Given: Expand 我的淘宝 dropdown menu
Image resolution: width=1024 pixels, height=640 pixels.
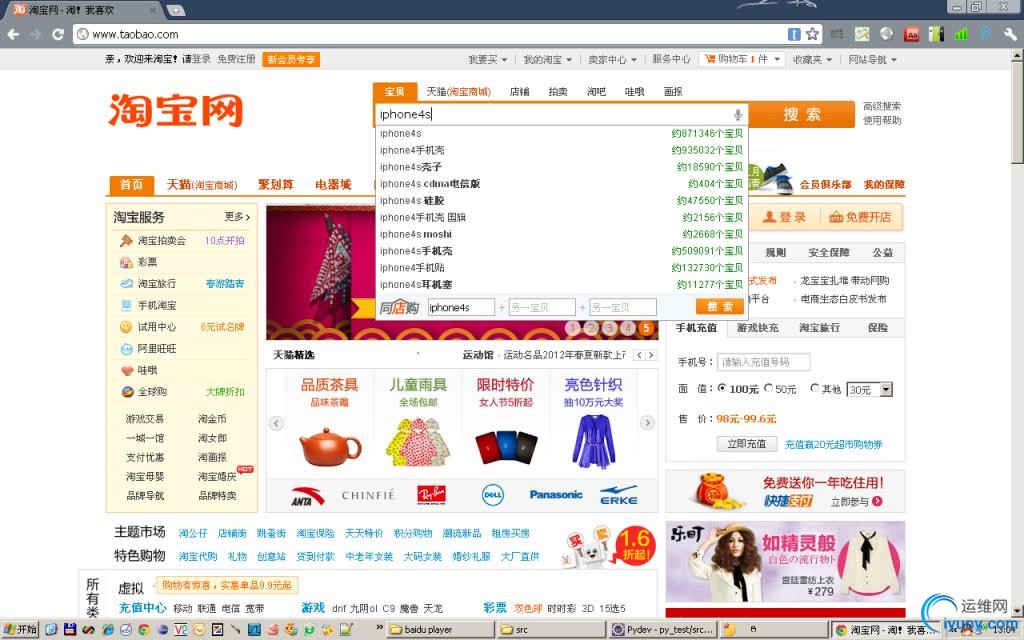Looking at the screenshot, I should click(547, 59).
